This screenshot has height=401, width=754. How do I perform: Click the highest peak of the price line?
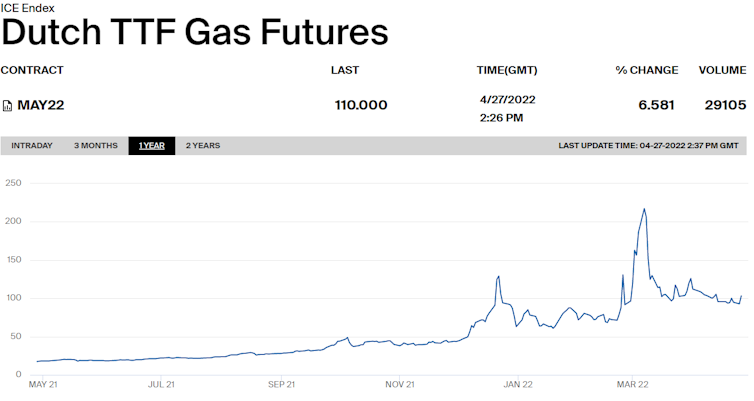coord(644,209)
